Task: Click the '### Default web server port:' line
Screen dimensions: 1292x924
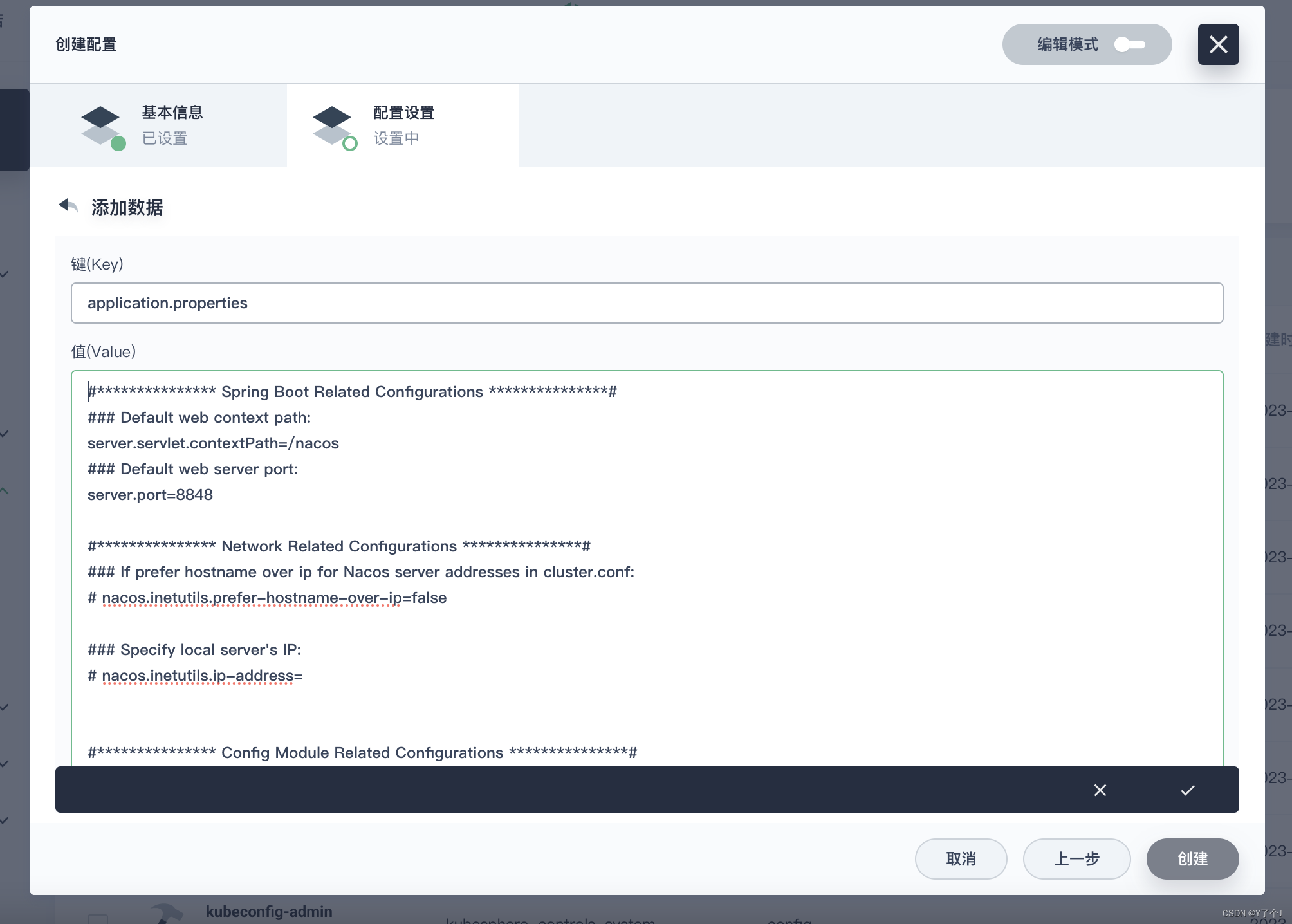Action: click(x=193, y=469)
